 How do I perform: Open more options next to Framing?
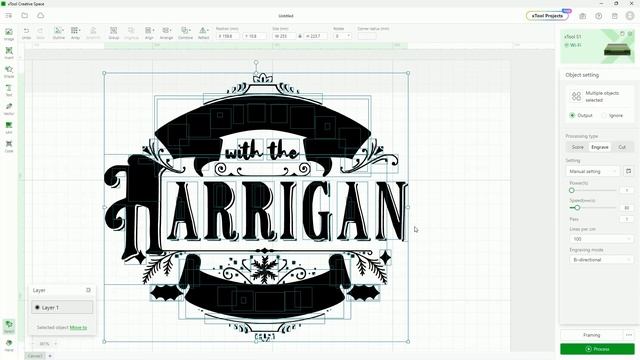tap(629, 335)
